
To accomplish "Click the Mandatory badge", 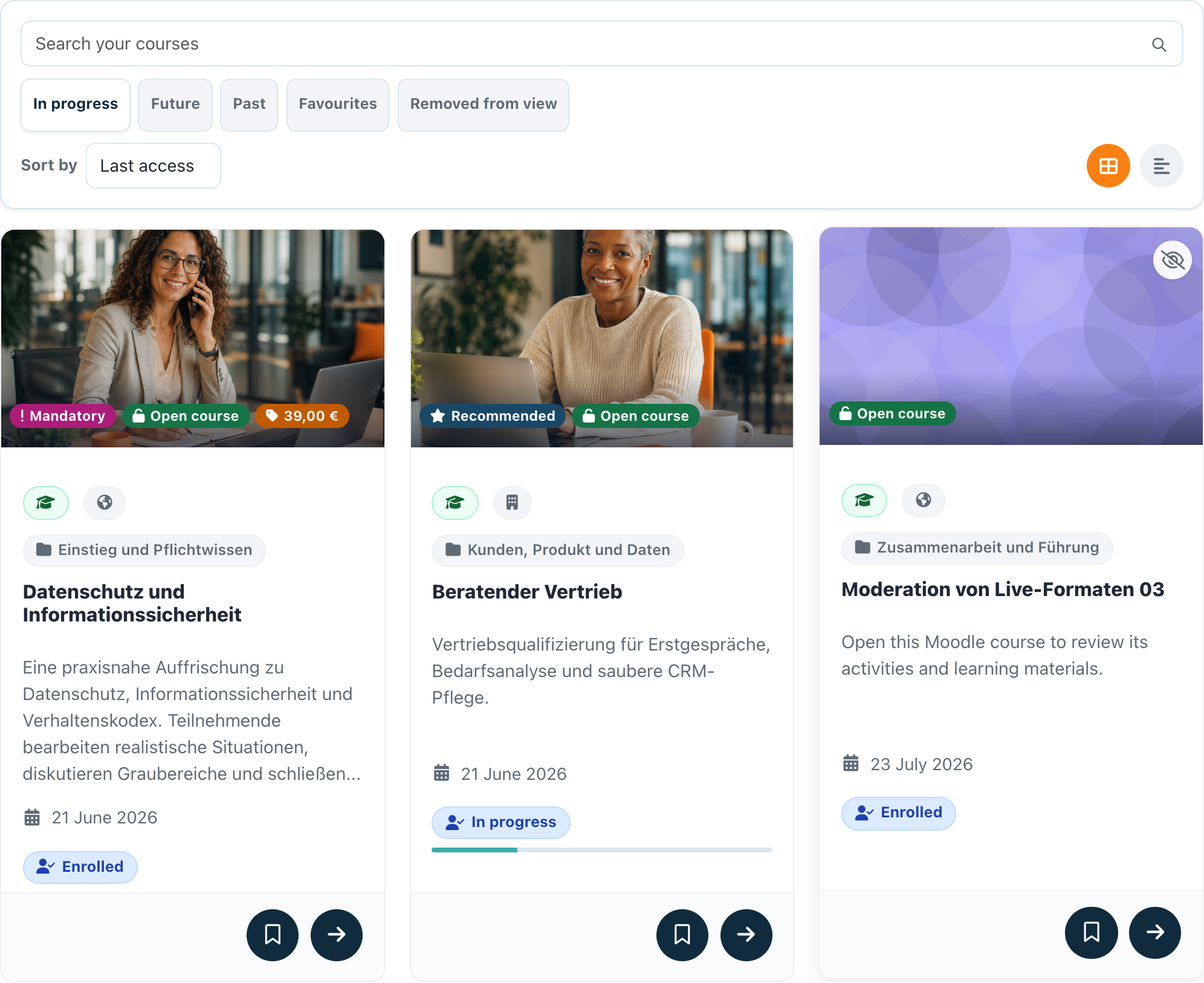I will click(x=63, y=416).
